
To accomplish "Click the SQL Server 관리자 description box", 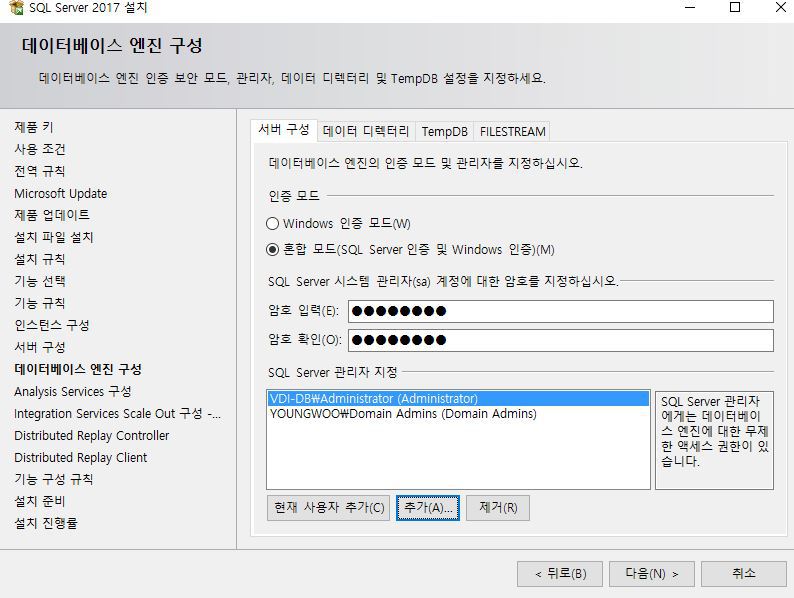I will 714,440.
